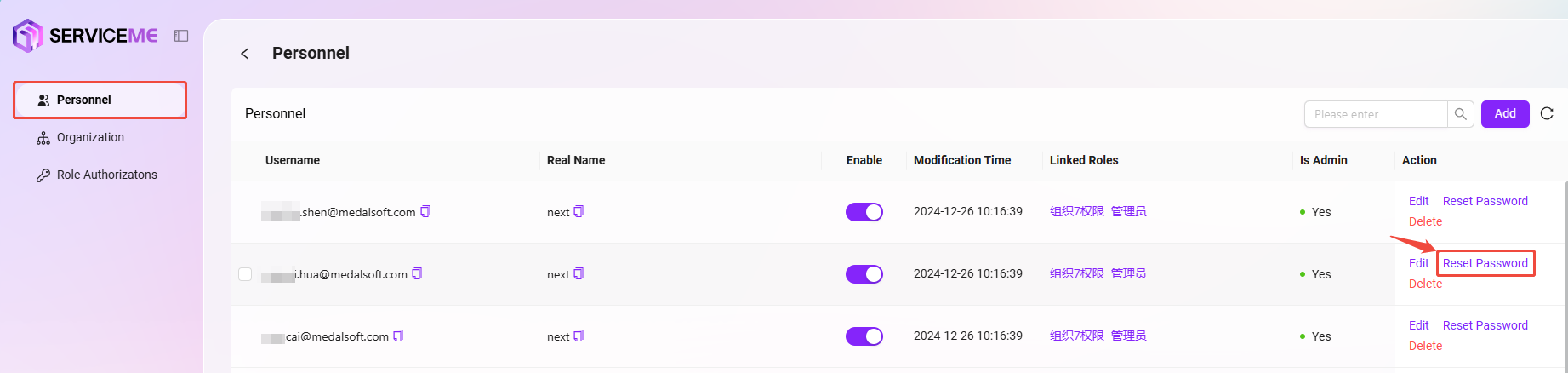Reset password for cai@medalsoft.com
The width and height of the screenshot is (1568, 373).
(1485, 325)
